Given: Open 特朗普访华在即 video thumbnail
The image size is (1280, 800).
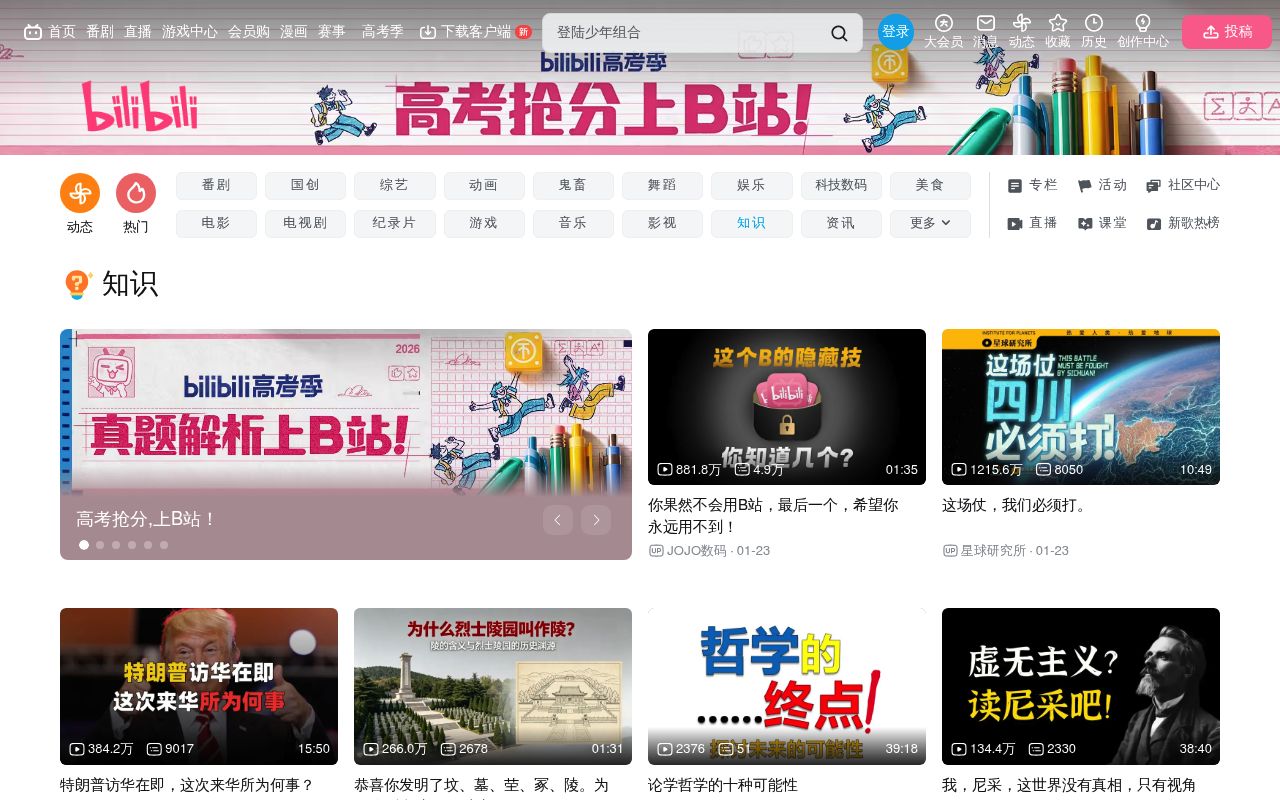Looking at the screenshot, I should 199,686.
